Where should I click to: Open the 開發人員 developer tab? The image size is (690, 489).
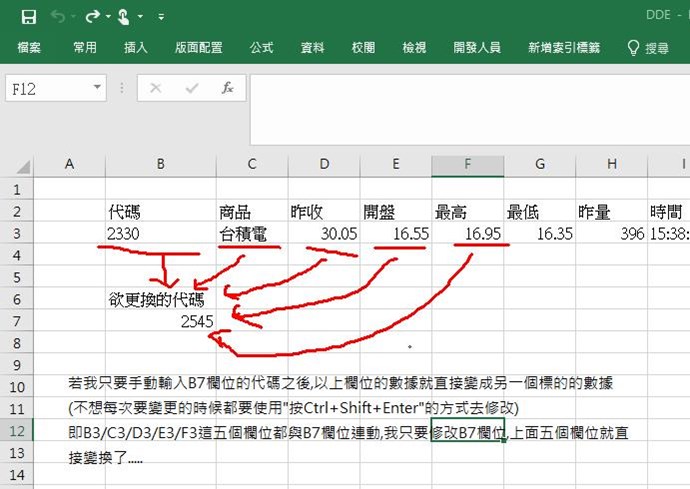[x=477, y=47]
